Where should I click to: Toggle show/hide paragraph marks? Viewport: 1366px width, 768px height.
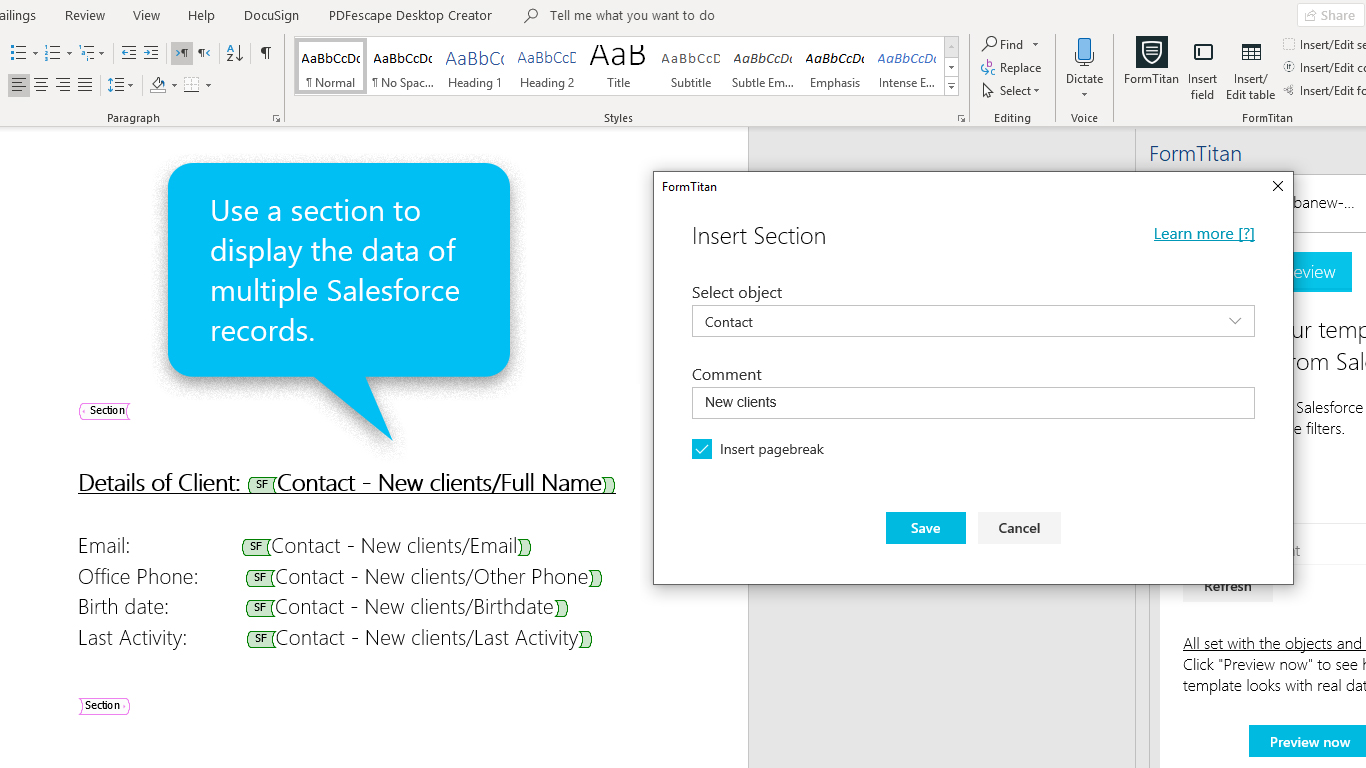[265, 53]
